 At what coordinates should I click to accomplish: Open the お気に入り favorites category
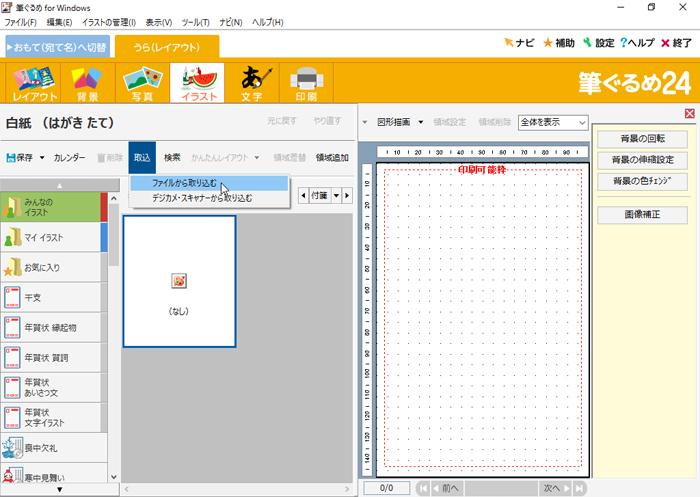click(x=50, y=266)
